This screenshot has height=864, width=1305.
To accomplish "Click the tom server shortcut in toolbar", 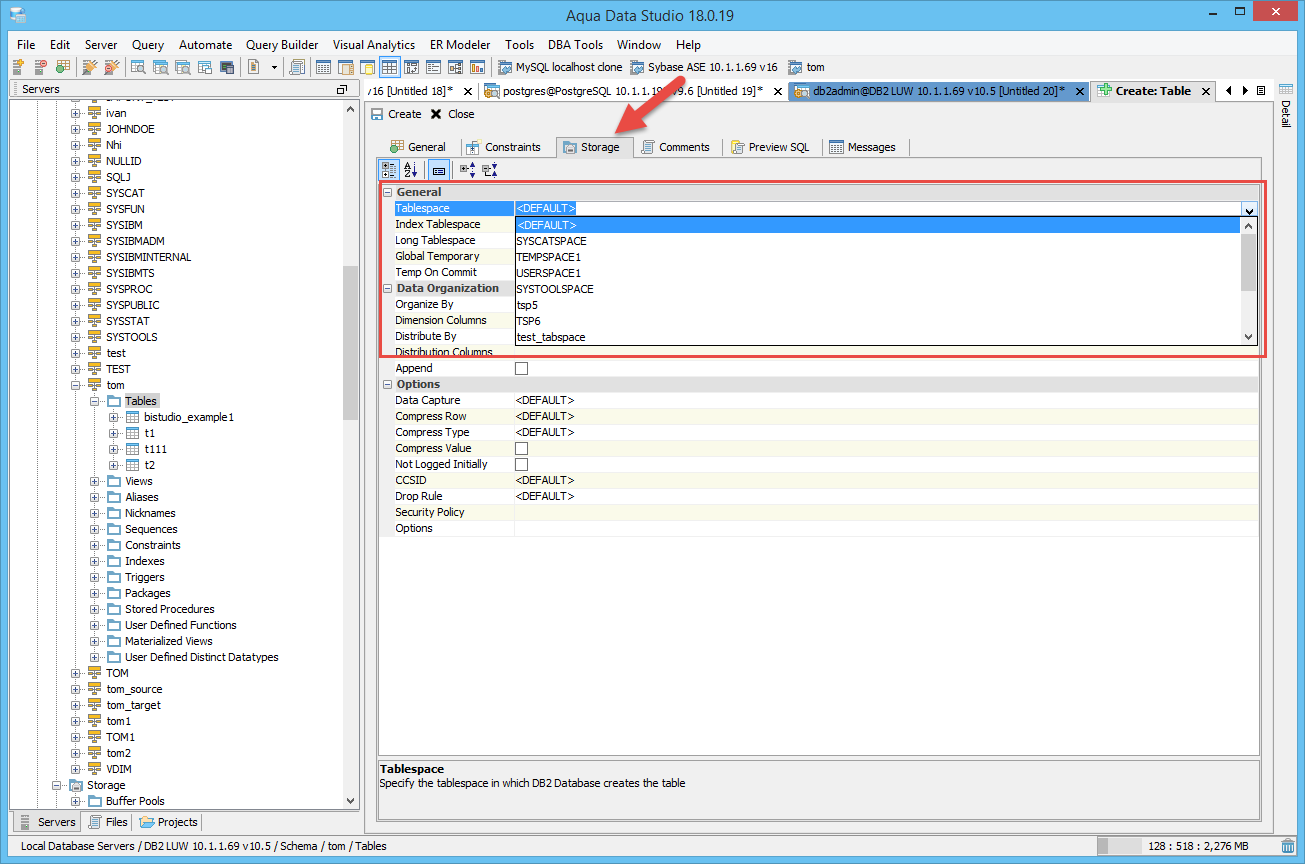I will tap(806, 67).
